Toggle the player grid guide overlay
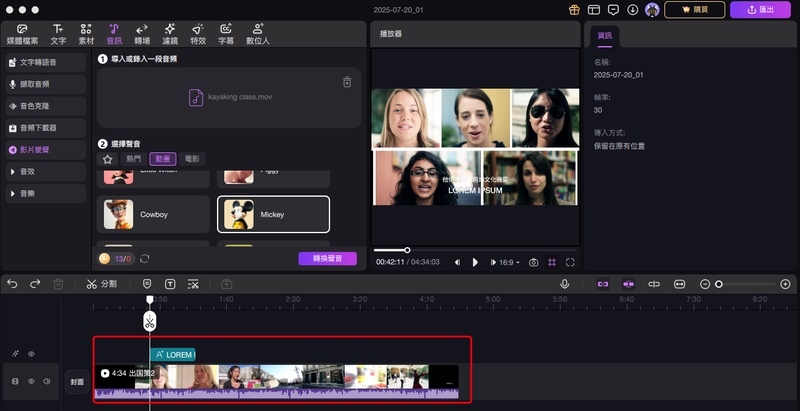 pos(552,262)
